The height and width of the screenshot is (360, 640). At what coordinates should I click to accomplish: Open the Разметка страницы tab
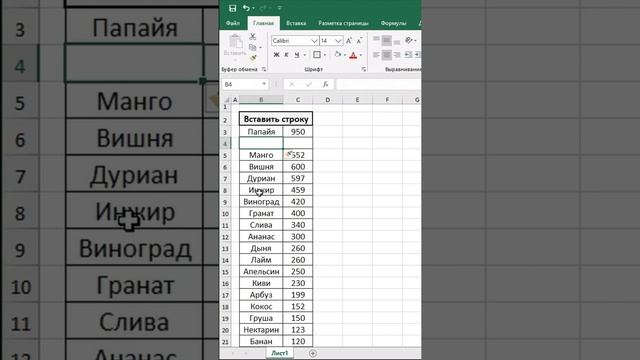(343, 23)
